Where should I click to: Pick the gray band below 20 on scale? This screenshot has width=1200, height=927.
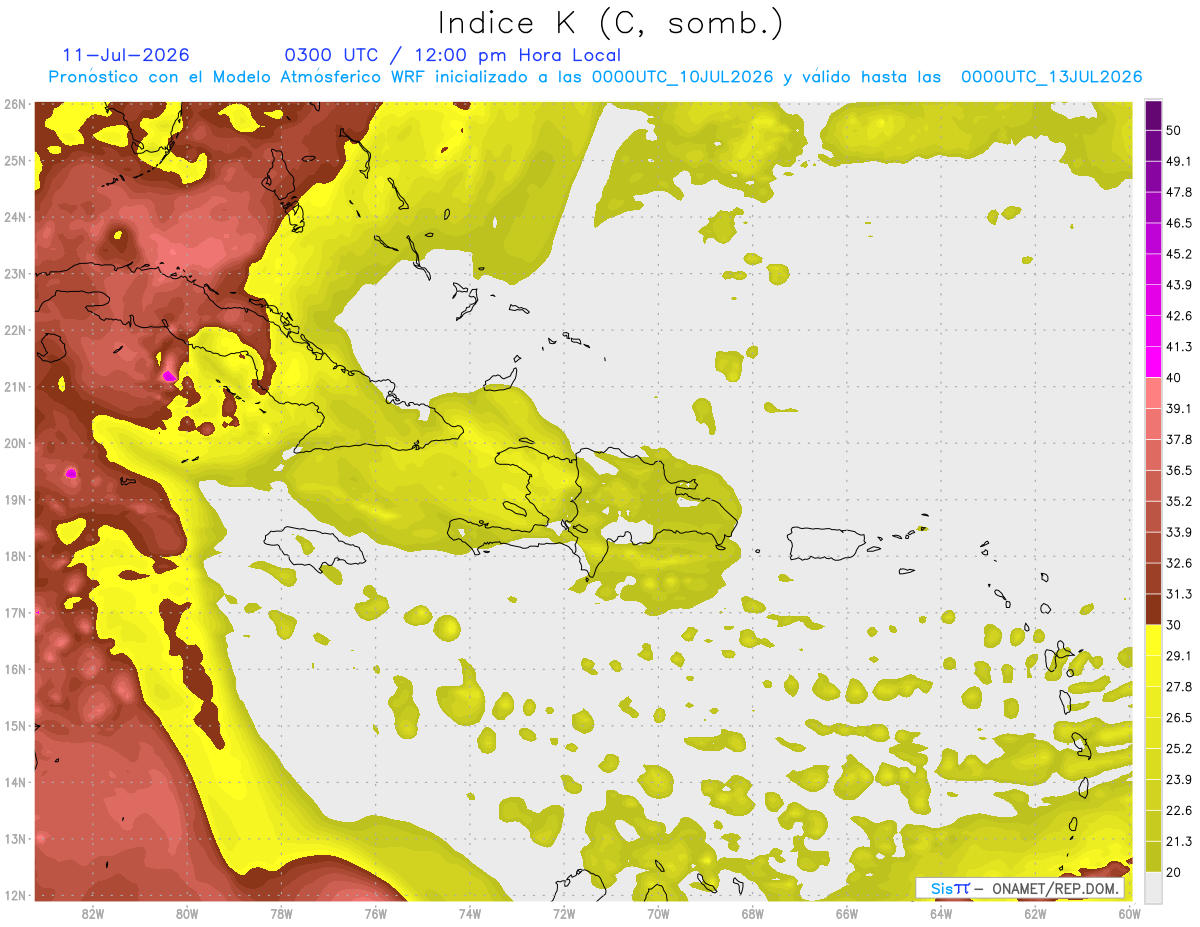(x=1153, y=886)
